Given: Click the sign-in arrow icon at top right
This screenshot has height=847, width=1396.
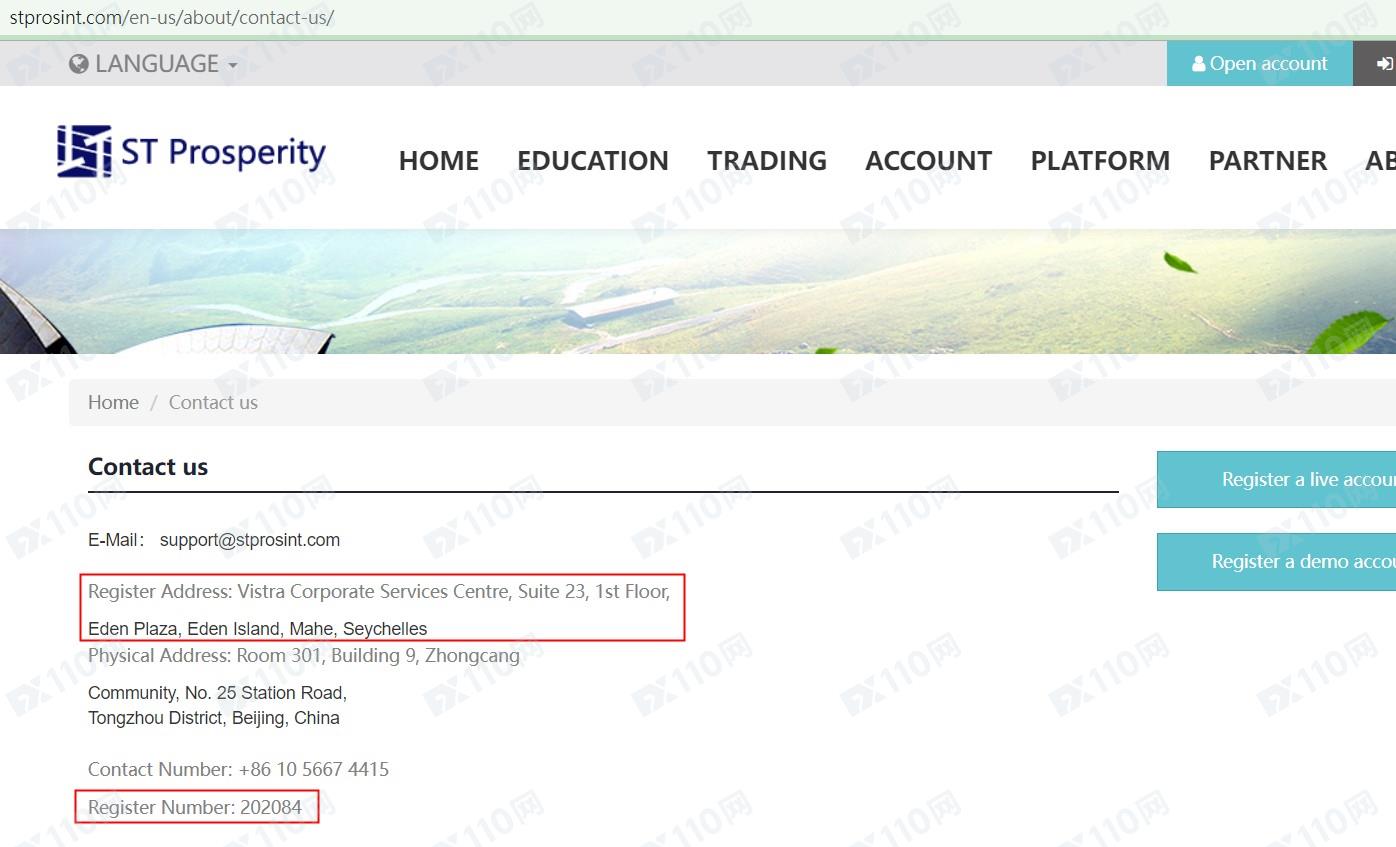Looking at the screenshot, I should (x=1384, y=64).
